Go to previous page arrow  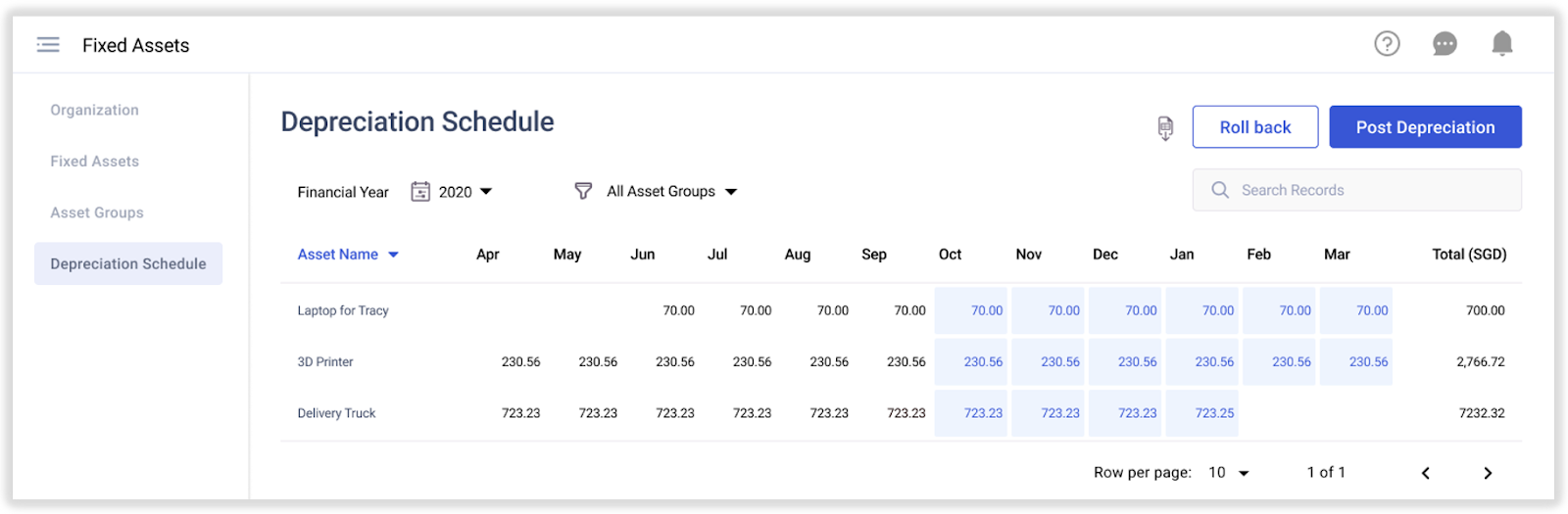click(x=1426, y=473)
